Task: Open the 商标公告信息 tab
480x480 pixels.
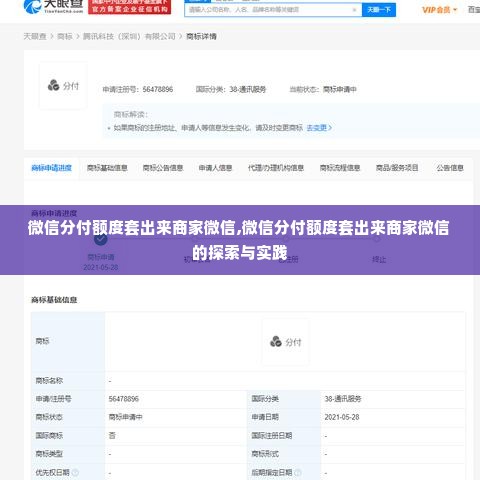Action: coord(163,168)
